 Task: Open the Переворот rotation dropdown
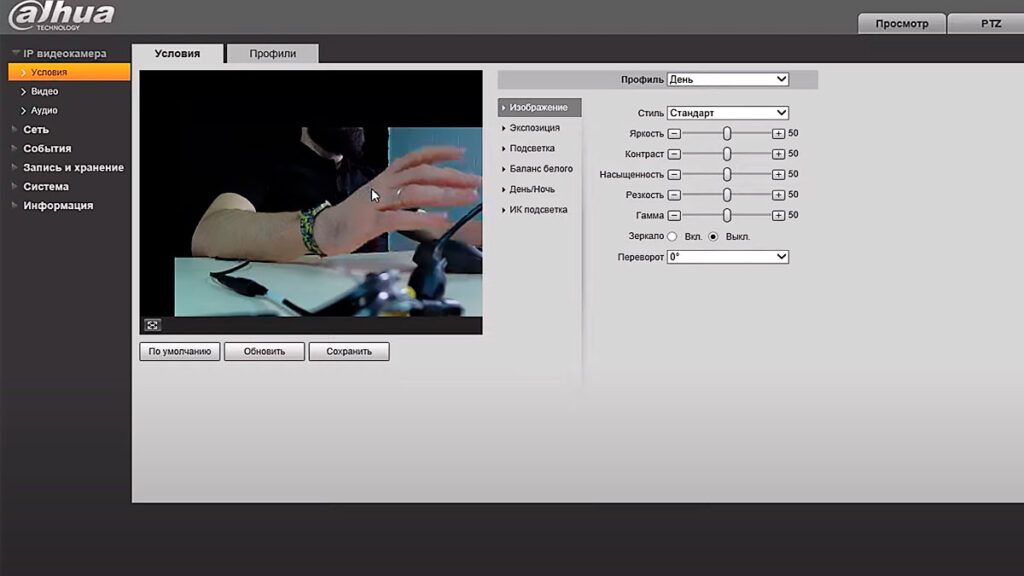click(x=728, y=257)
